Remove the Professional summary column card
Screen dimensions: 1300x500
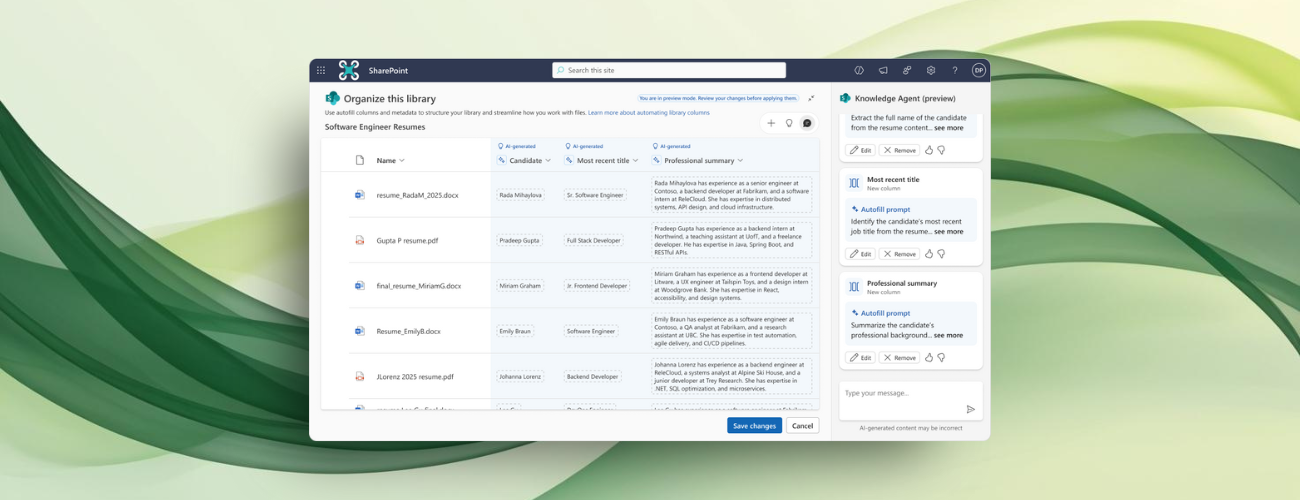[x=899, y=357]
